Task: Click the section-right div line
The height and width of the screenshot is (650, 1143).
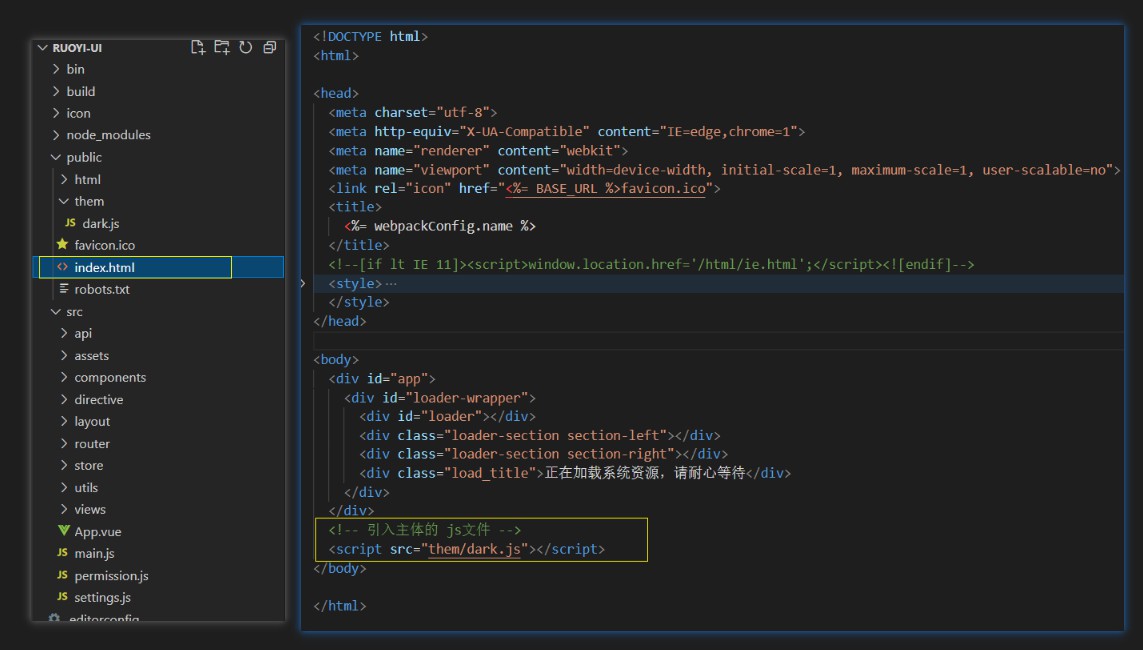Action: coord(543,454)
